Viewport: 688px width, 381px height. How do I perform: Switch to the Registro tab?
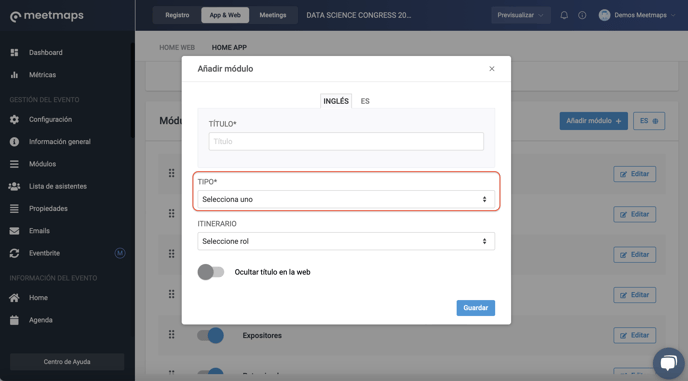pyautogui.click(x=177, y=15)
